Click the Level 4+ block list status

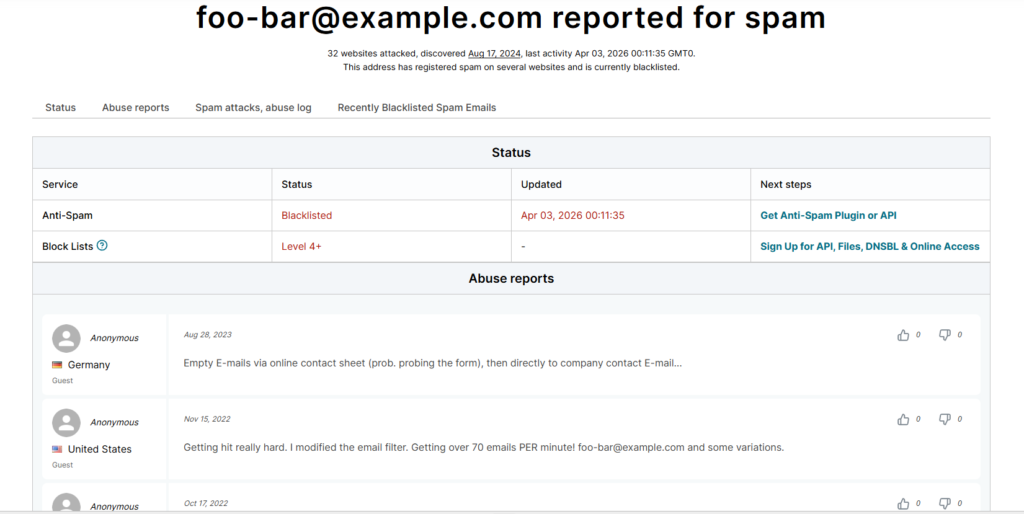click(x=301, y=246)
